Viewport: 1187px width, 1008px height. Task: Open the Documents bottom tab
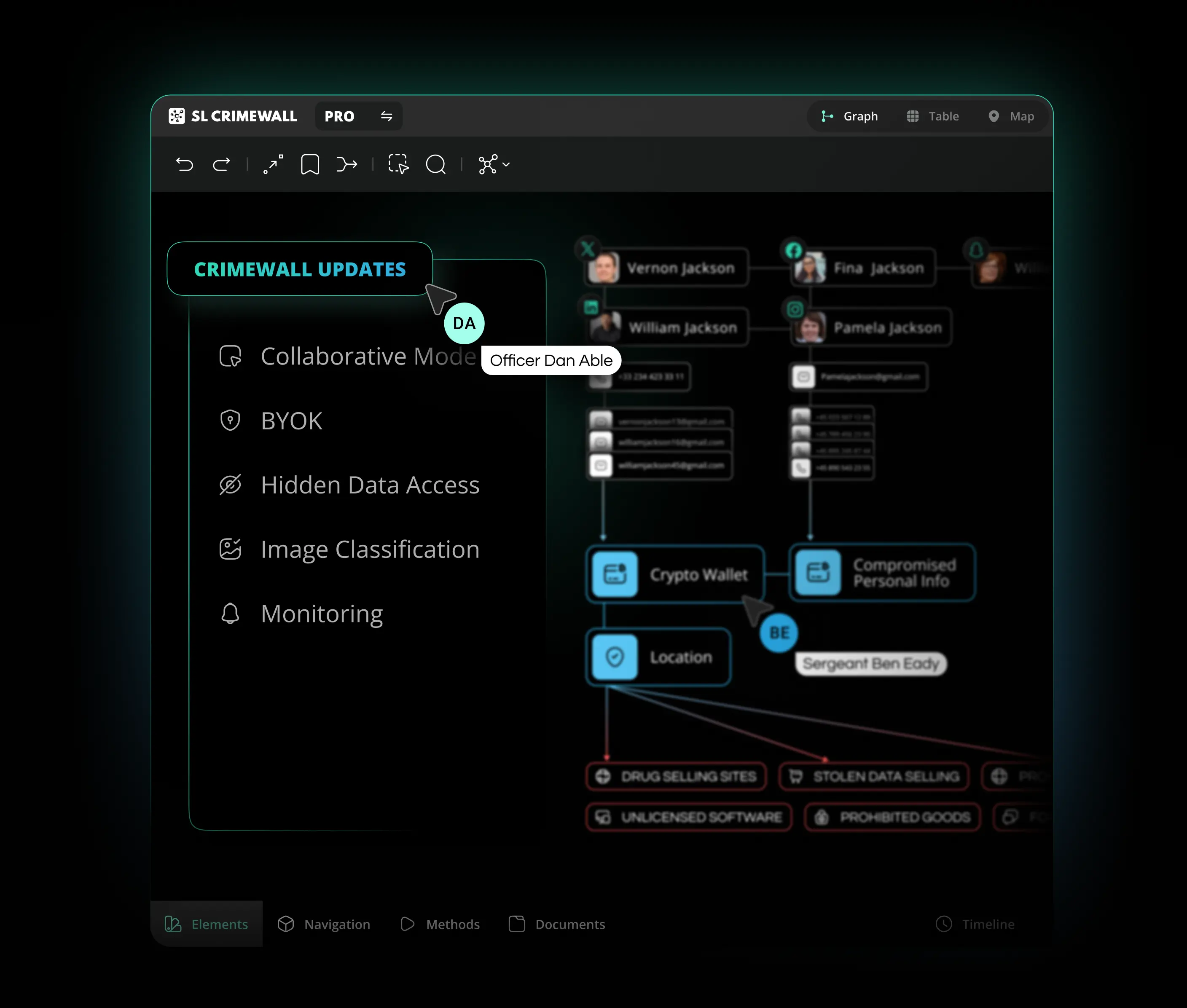(x=557, y=924)
